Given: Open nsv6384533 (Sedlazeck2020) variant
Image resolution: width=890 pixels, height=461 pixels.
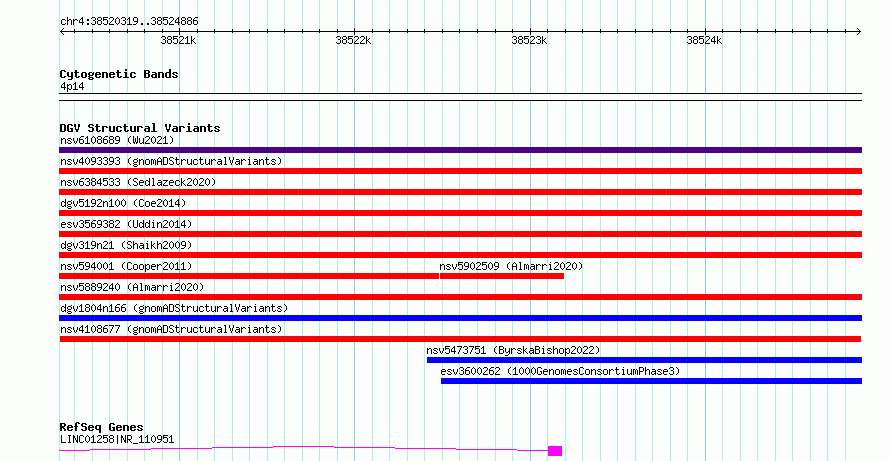Looking at the screenshot, I should click(138, 182).
